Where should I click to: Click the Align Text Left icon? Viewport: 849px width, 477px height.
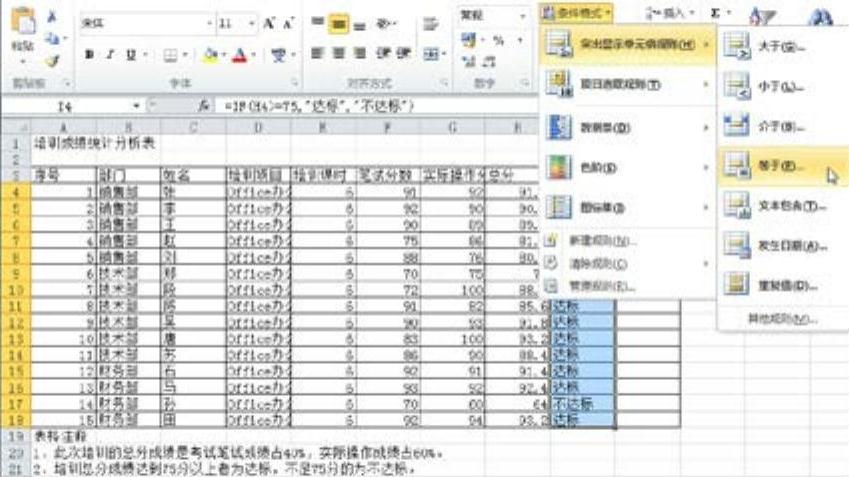coord(317,53)
